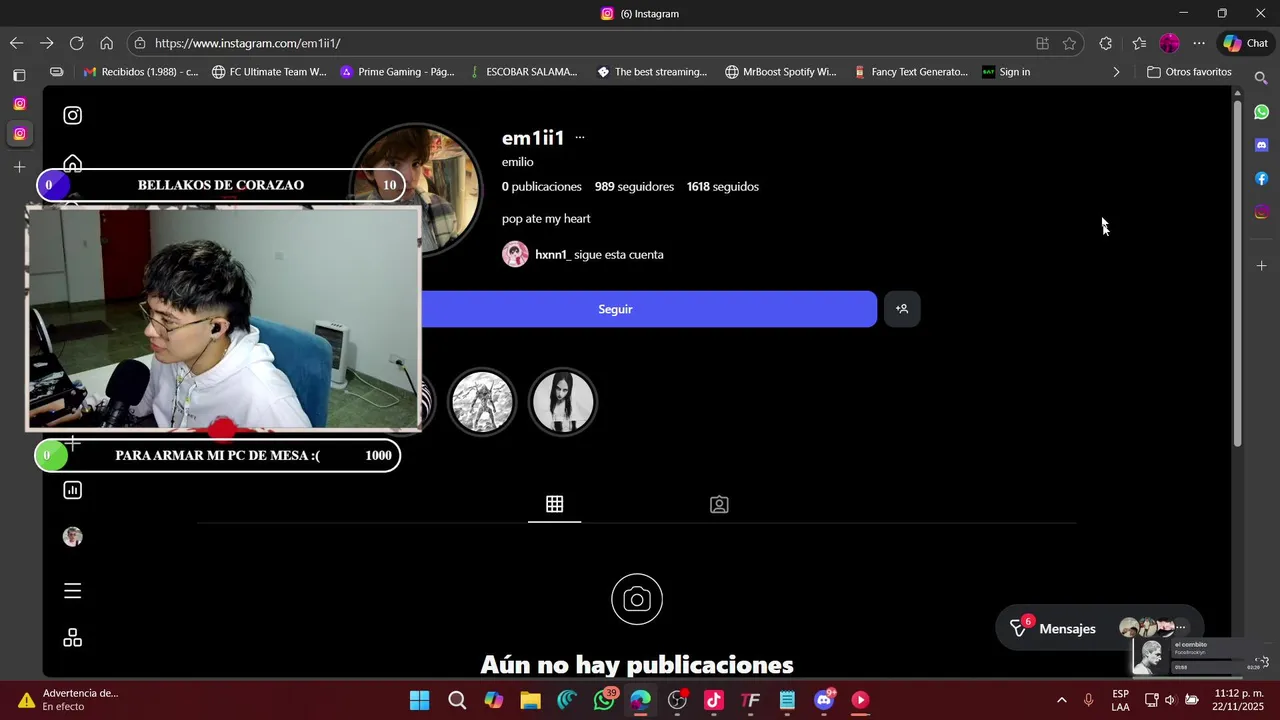This screenshot has height=720, width=1280.
Task: Open Instagram in the Edge sidebar
Action: pos(1262,212)
